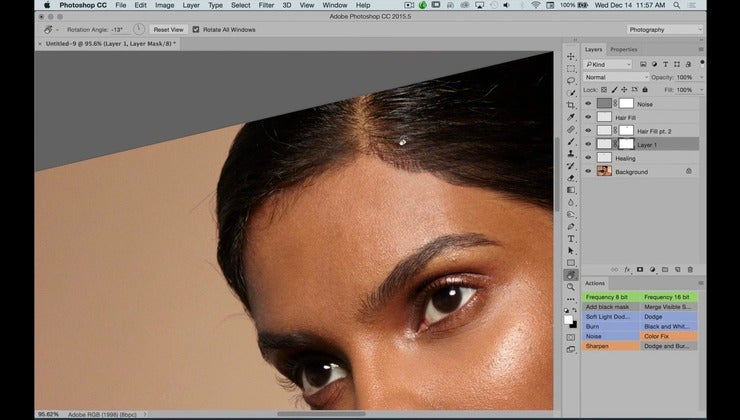The height and width of the screenshot is (420, 740).
Task: Open the Actions panel options menu
Action: (x=701, y=283)
